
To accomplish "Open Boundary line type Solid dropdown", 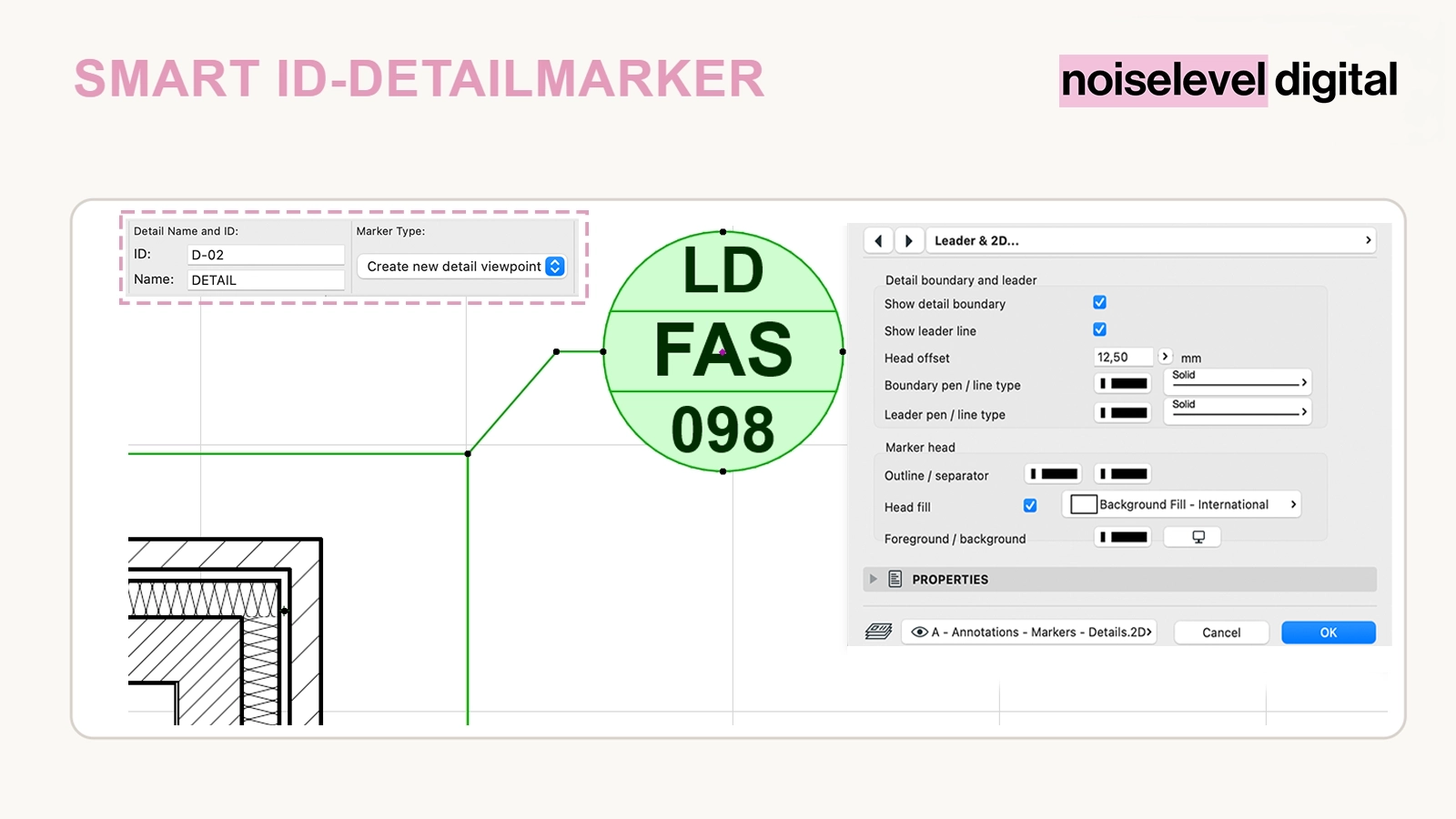I will coord(1238,382).
